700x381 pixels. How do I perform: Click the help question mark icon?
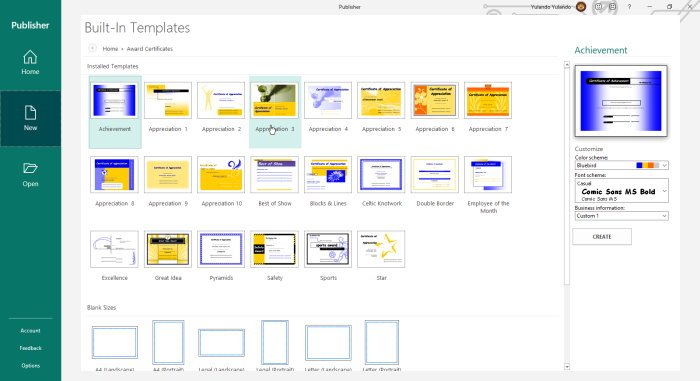coord(629,7)
